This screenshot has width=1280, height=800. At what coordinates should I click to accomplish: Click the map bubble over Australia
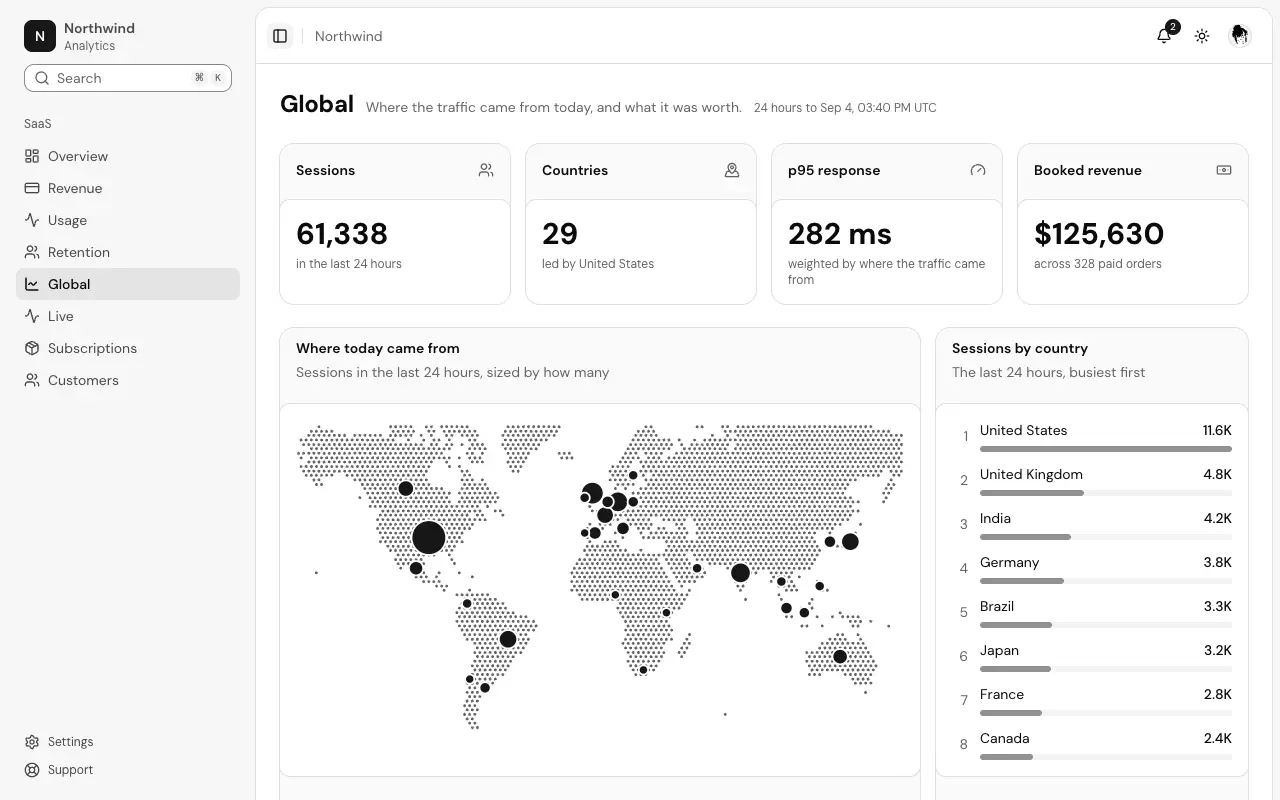(x=840, y=657)
